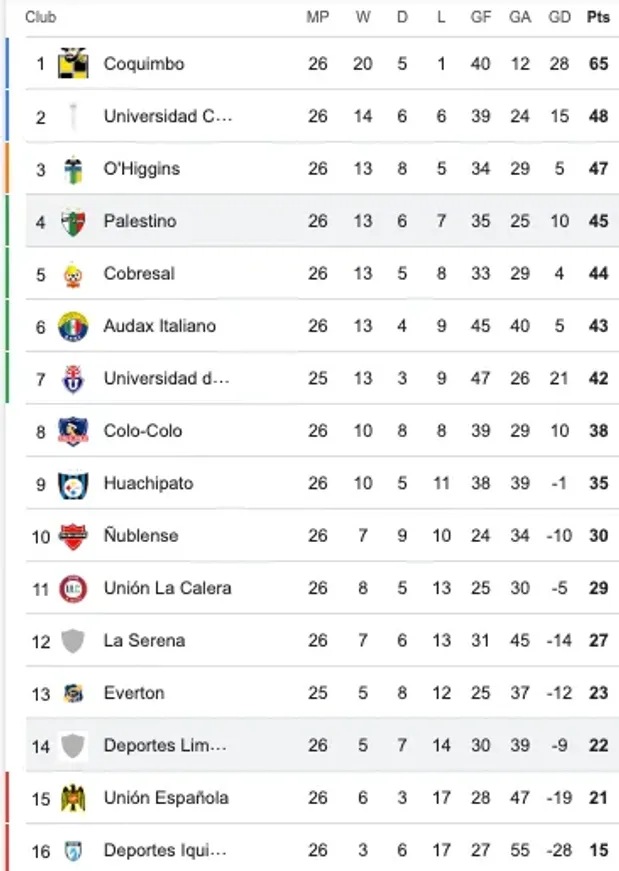The image size is (619, 871).
Task: Select the Deportes Lim… team name
Action: coord(165,745)
